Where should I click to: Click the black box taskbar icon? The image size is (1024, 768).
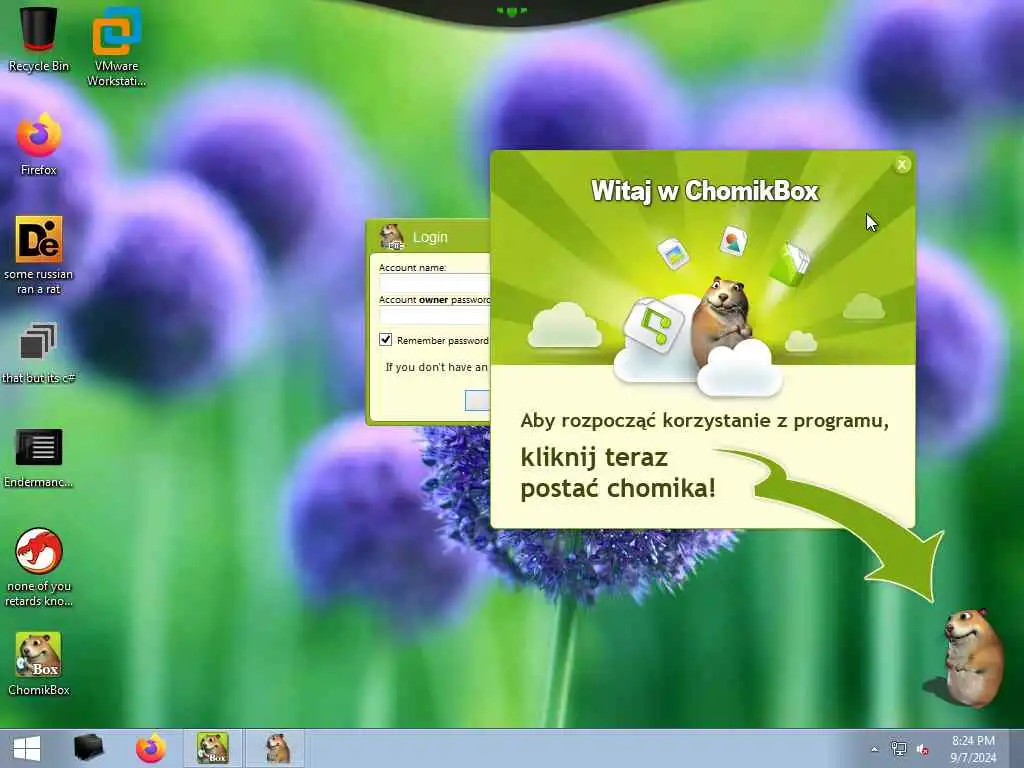point(89,748)
